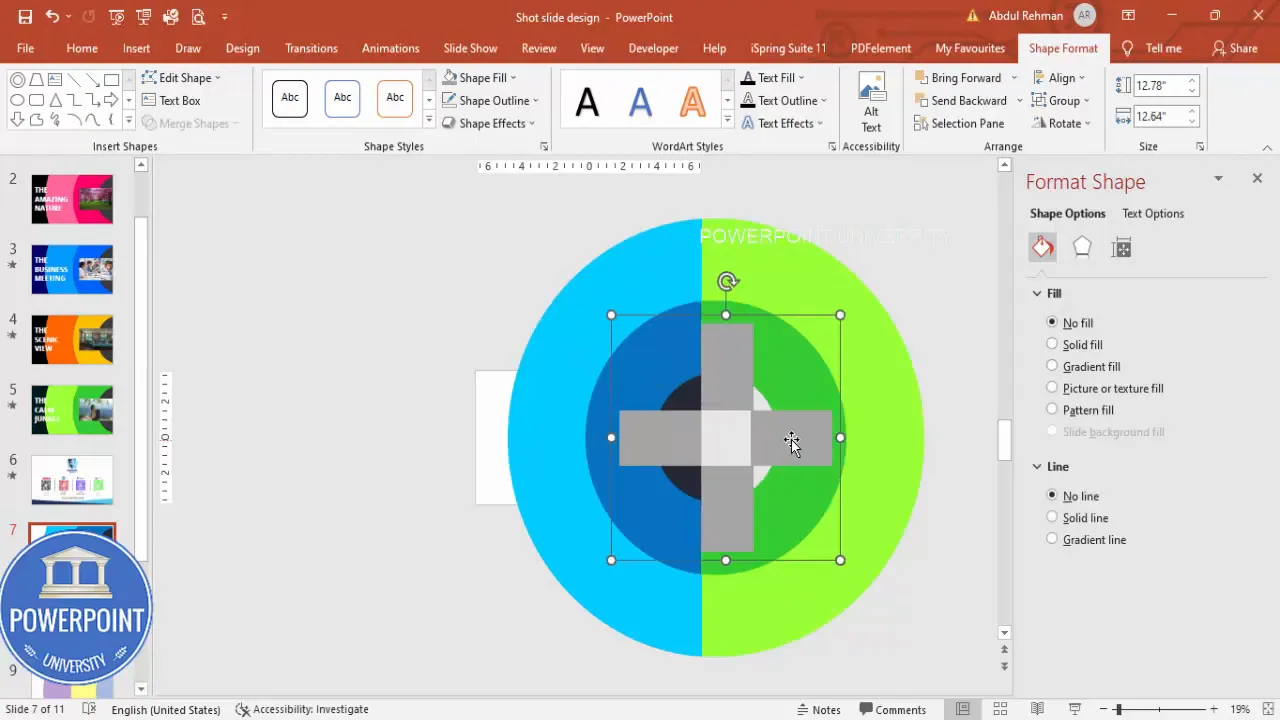Select Solid fill radio option
The width and height of the screenshot is (1280, 720).
(x=1052, y=344)
